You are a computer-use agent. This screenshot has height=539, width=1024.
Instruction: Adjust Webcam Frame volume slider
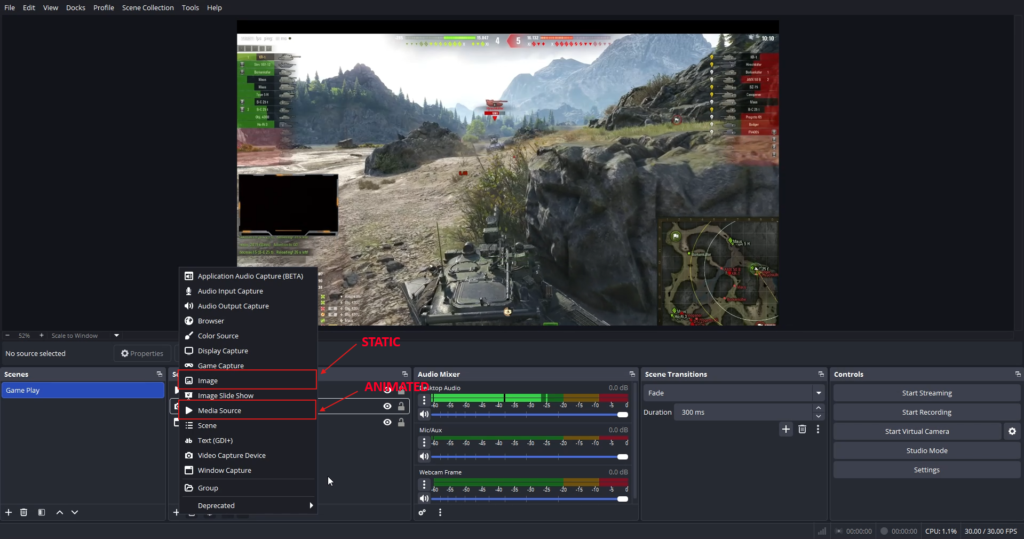[530, 498]
